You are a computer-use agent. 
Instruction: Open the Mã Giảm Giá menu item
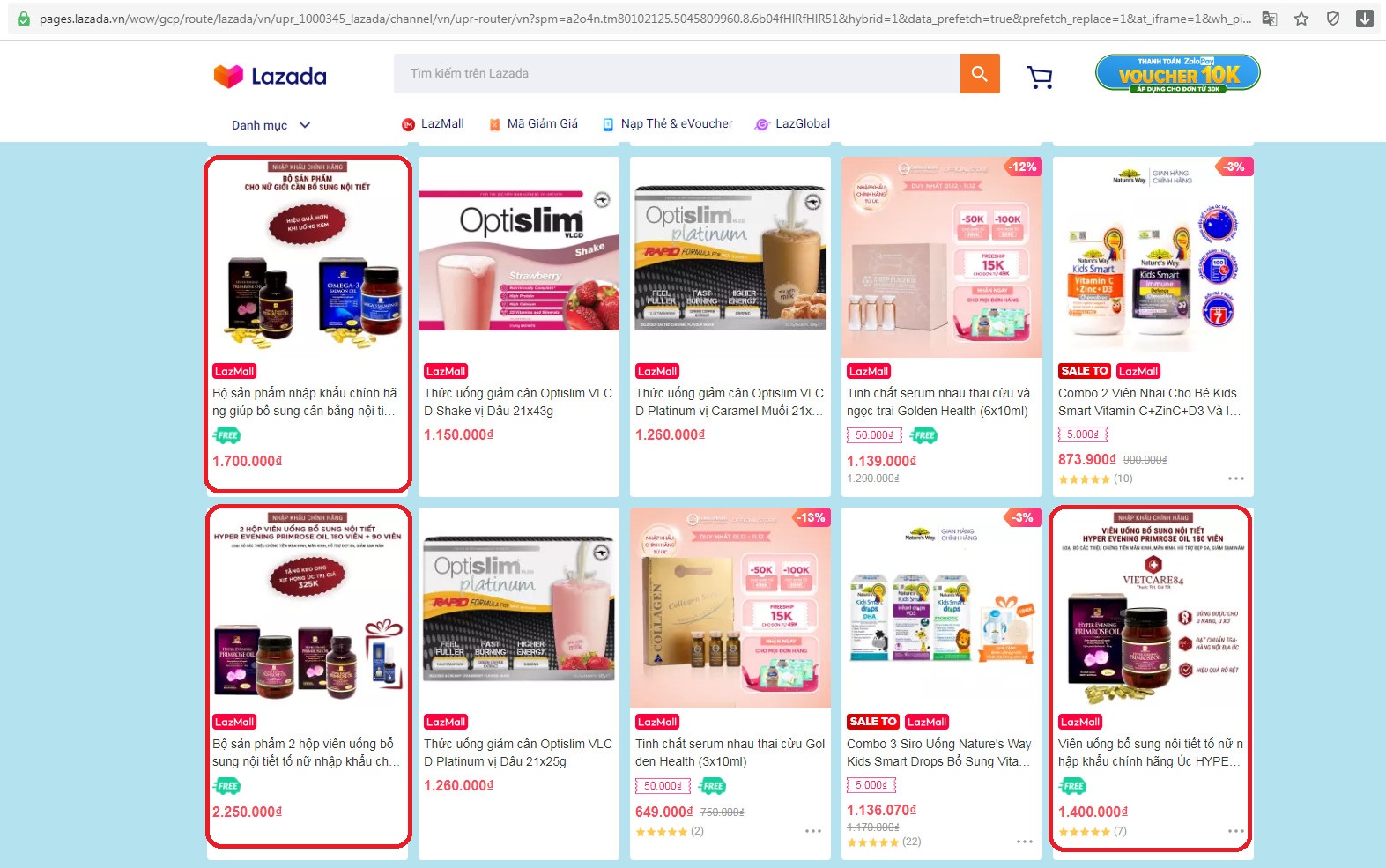(x=534, y=124)
